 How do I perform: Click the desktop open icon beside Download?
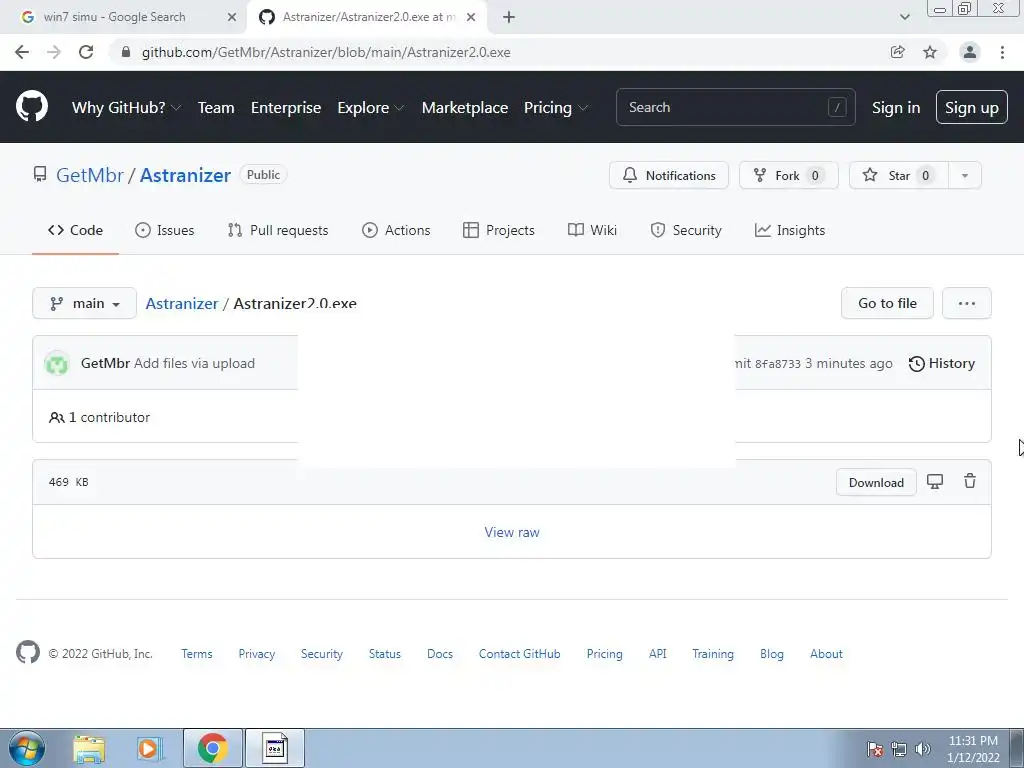click(935, 482)
